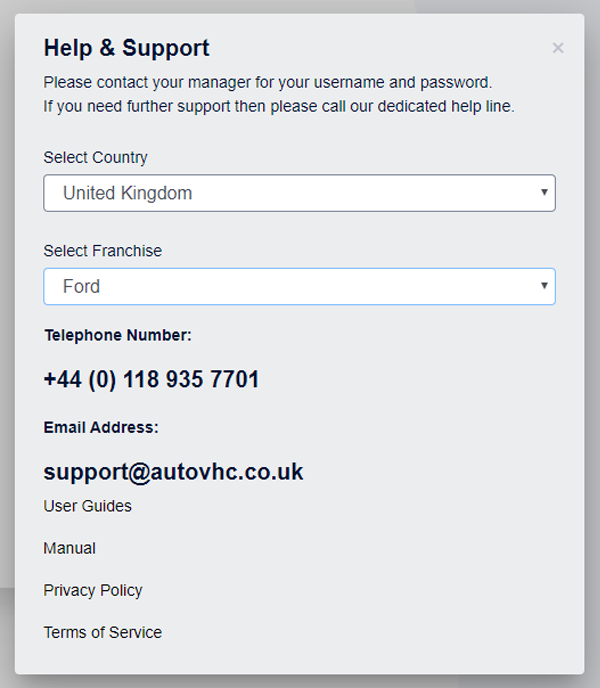Open the Terms of Service link

(103, 632)
